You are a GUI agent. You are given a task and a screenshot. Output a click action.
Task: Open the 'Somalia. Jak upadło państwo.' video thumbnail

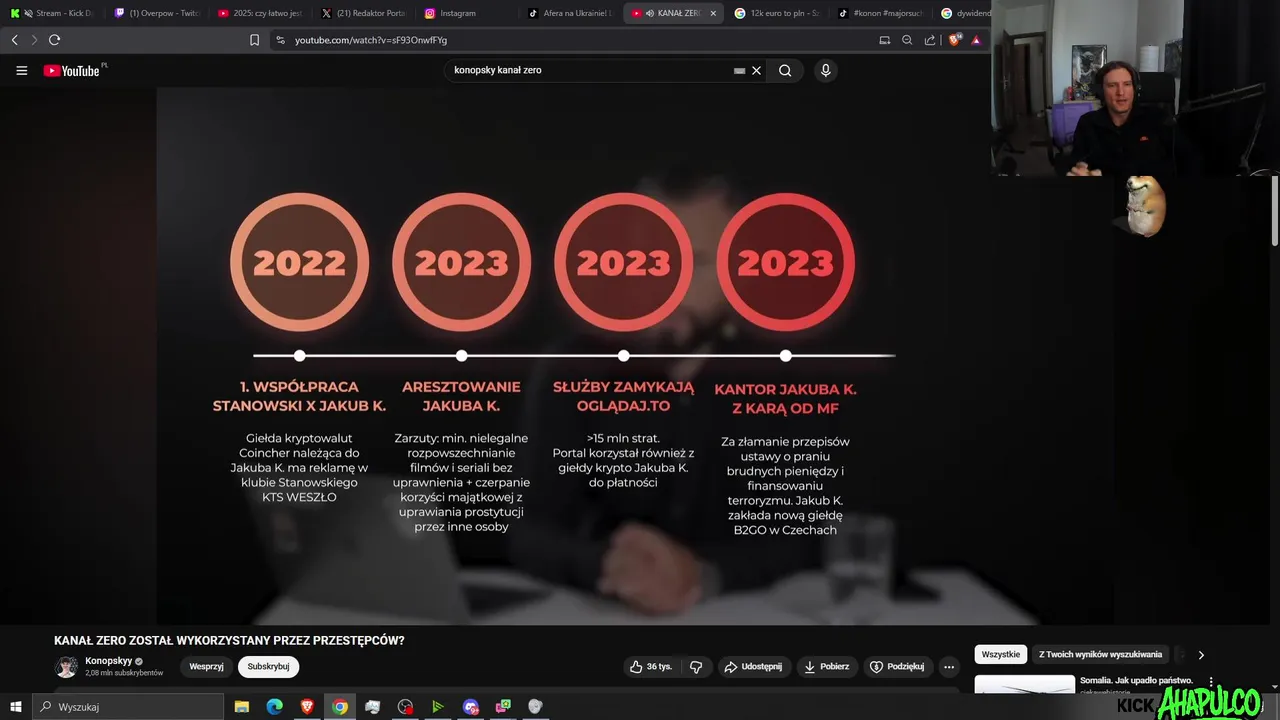click(x=1025, y=685)
